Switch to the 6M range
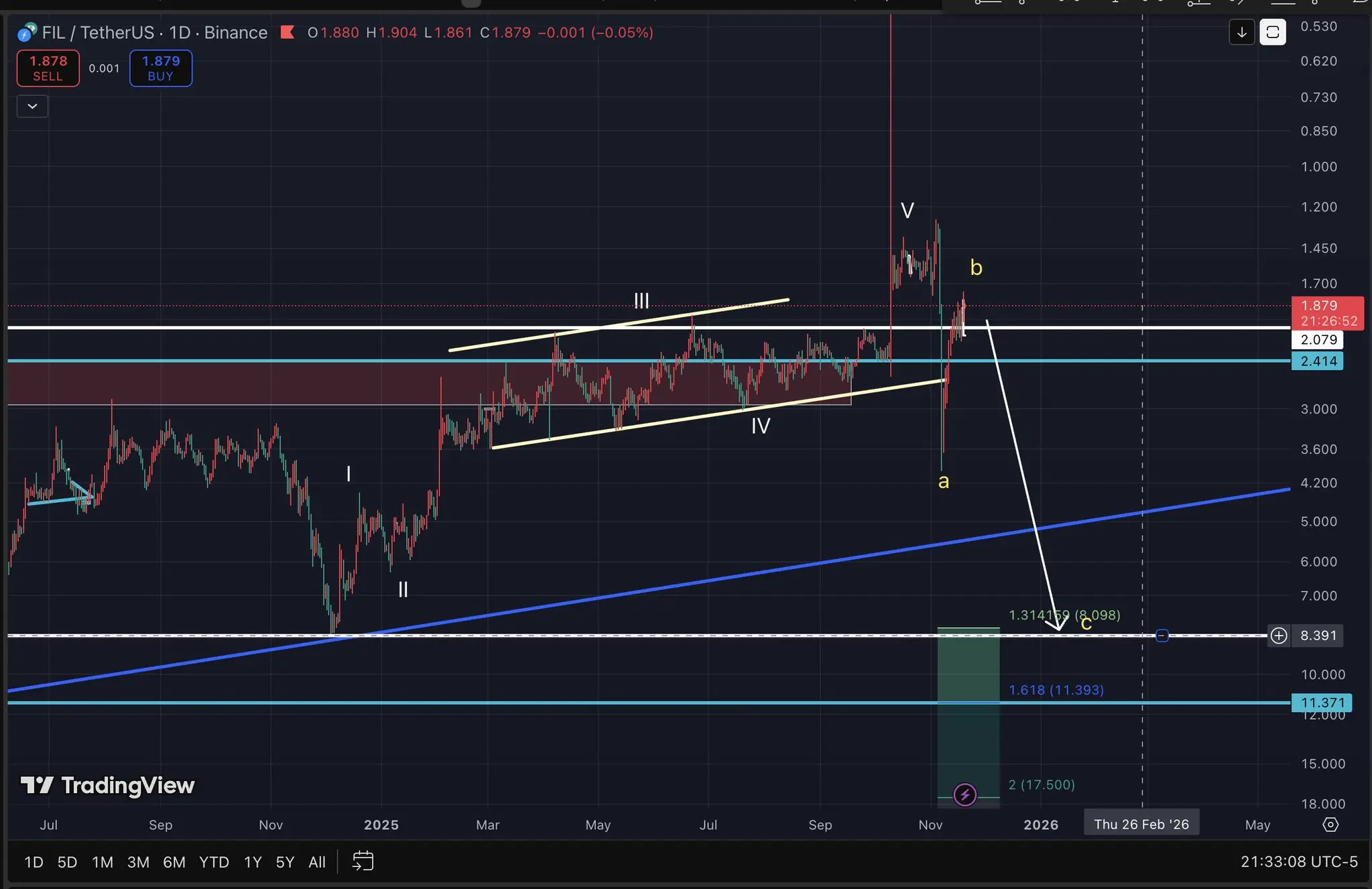This screenshot has width=1372, height=889. (x=174, y=862)
